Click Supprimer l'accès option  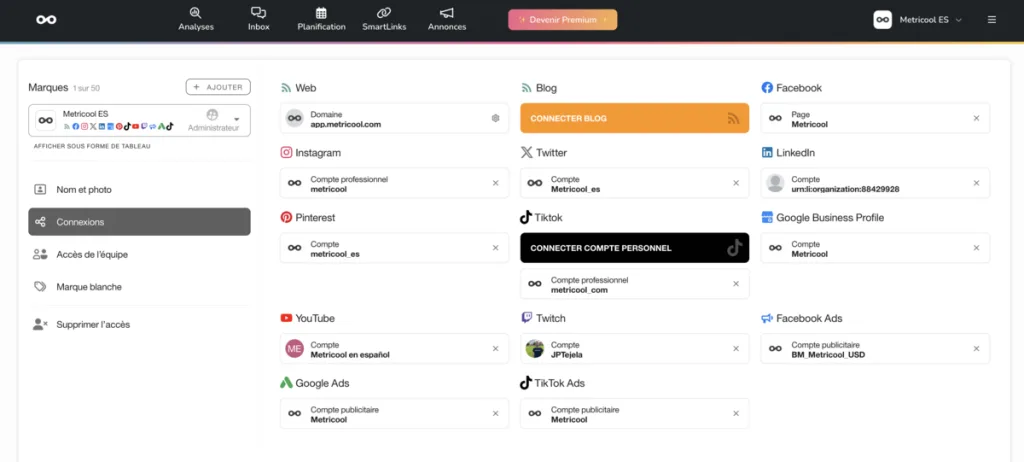pyautogui.click(x=139, y=324)
